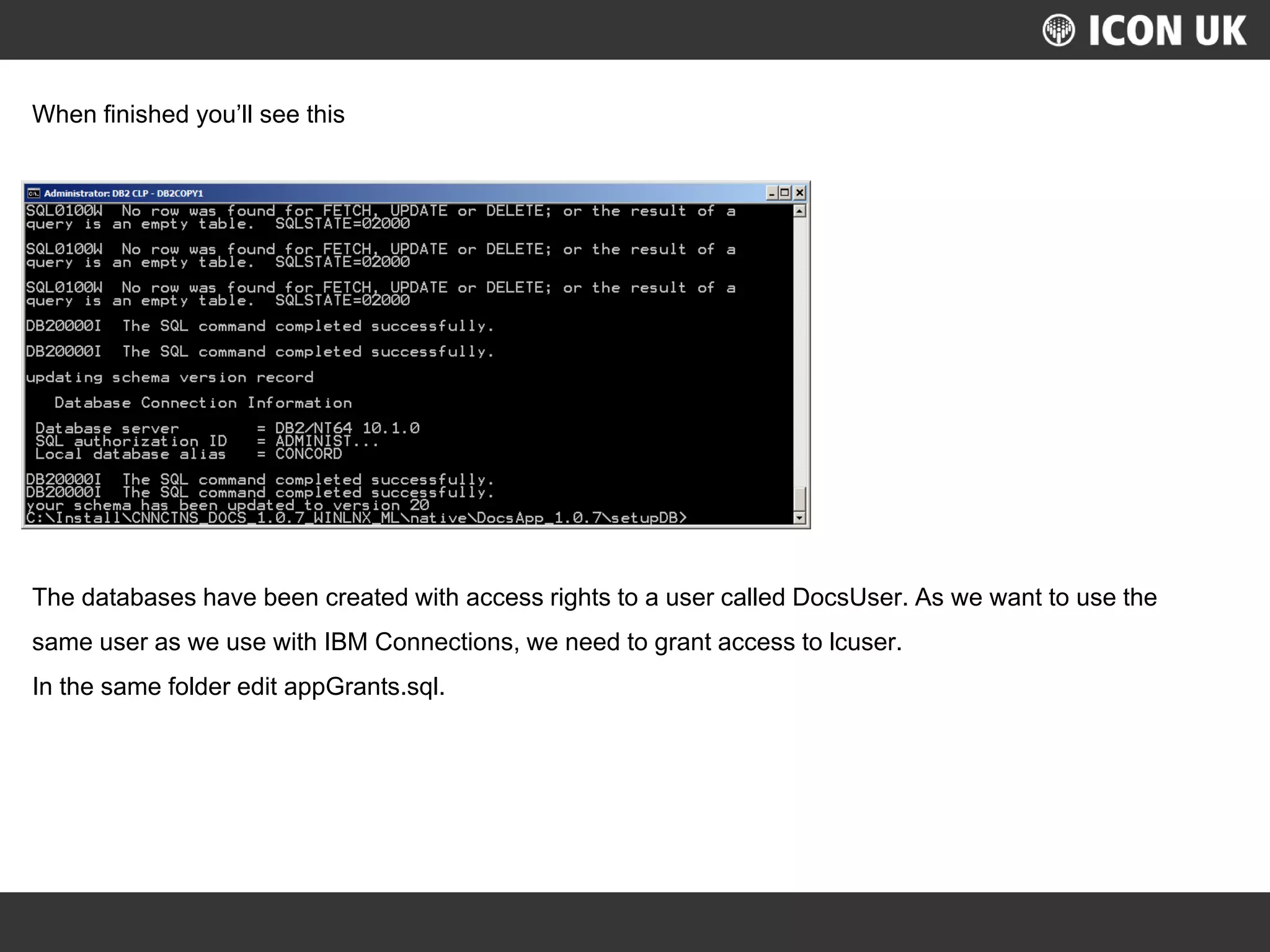Screen dimensions: 1270x952
Task: Click the ICON UK globe logo icon
Action: (x=1059, y=30)
